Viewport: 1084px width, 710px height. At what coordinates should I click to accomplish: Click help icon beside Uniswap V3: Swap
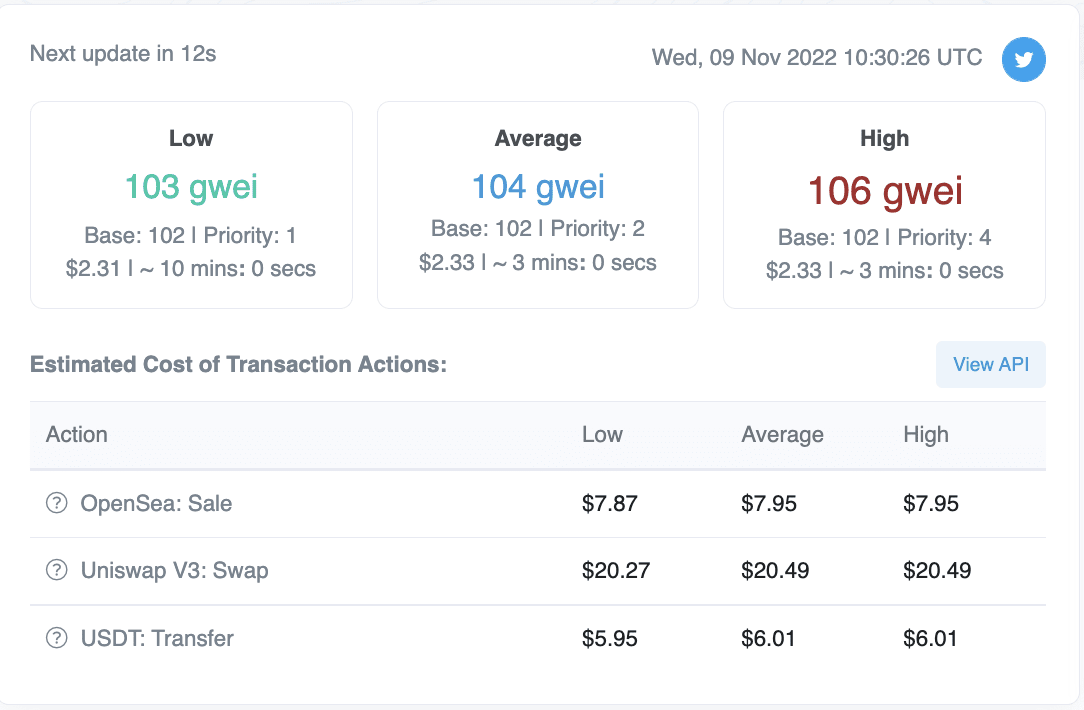pyautogui.click(x=57, y=571)
